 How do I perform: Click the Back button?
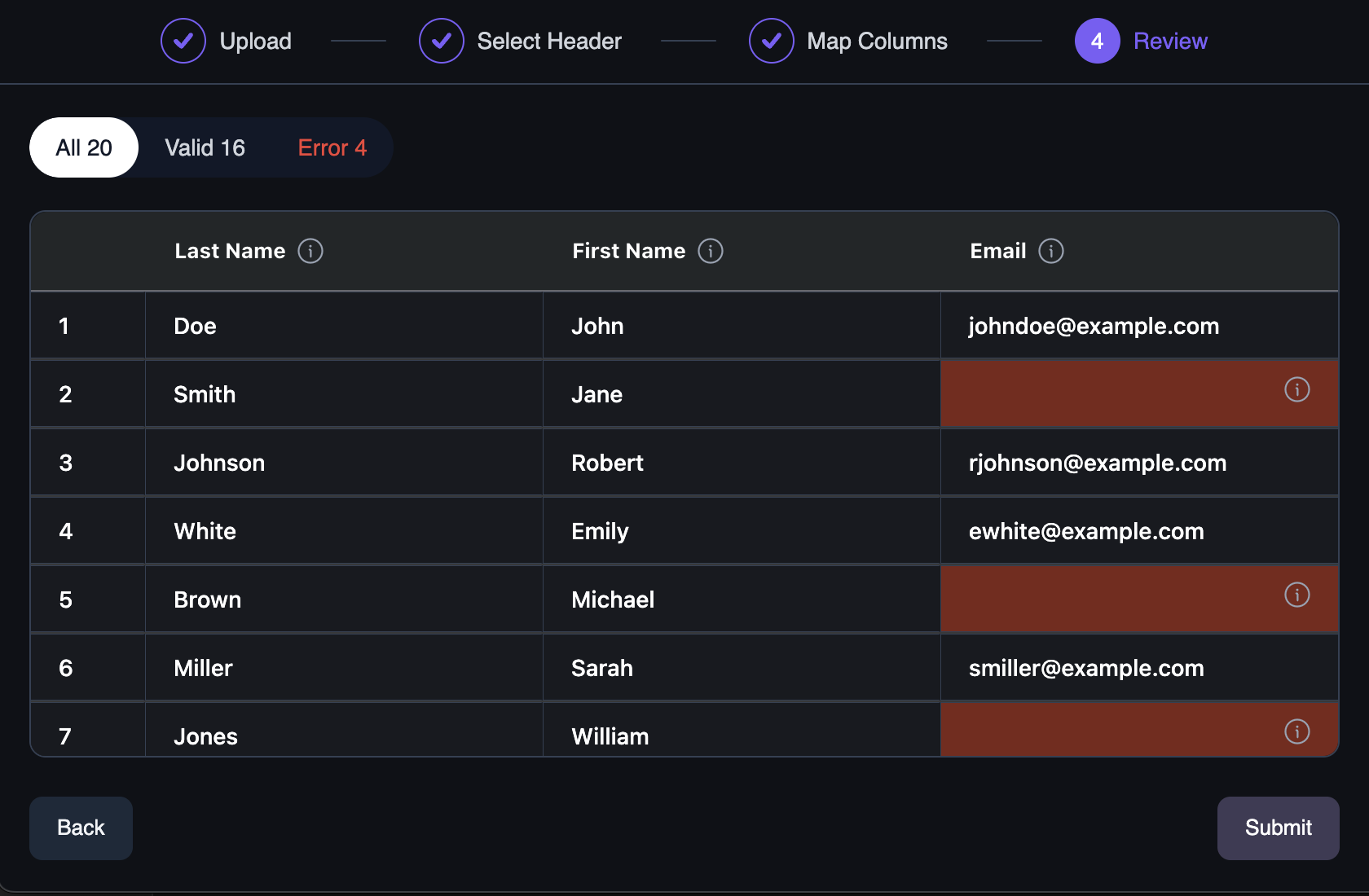[x=81, y=828]
